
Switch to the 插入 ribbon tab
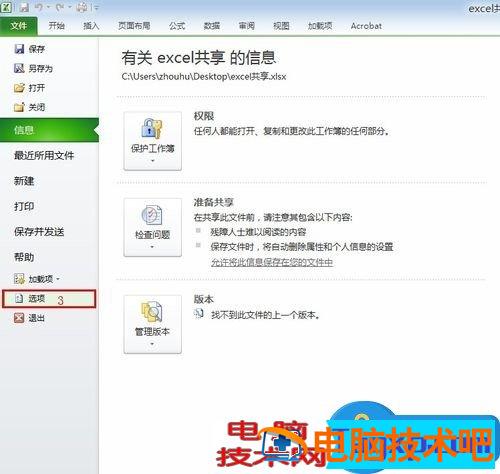click(91, 26)
